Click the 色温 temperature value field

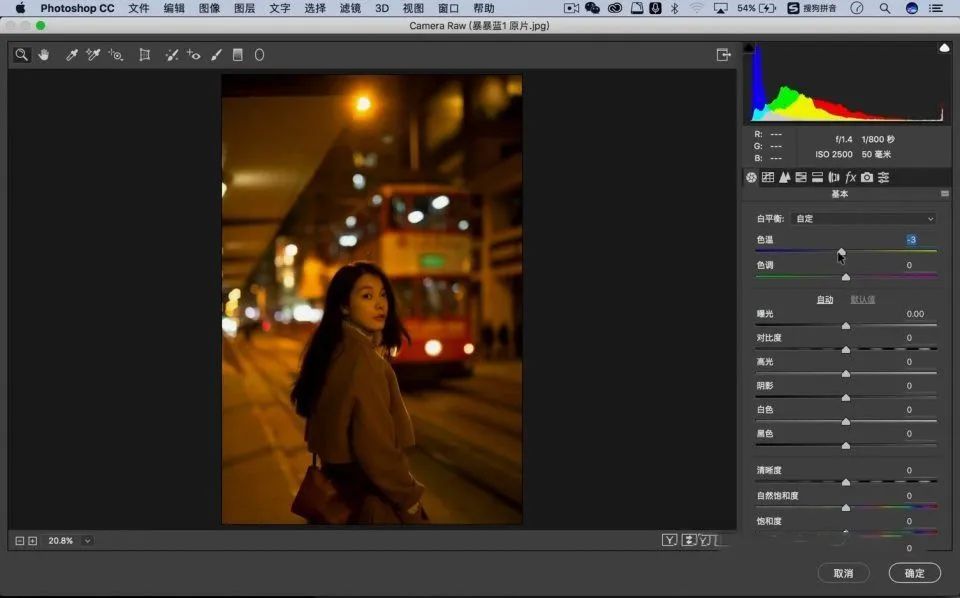(911, 240)
